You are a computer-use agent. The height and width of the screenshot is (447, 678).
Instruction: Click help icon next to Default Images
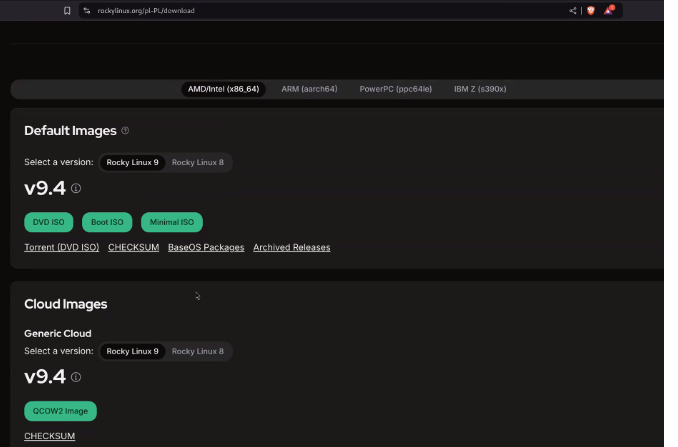(x=125, y=130)
